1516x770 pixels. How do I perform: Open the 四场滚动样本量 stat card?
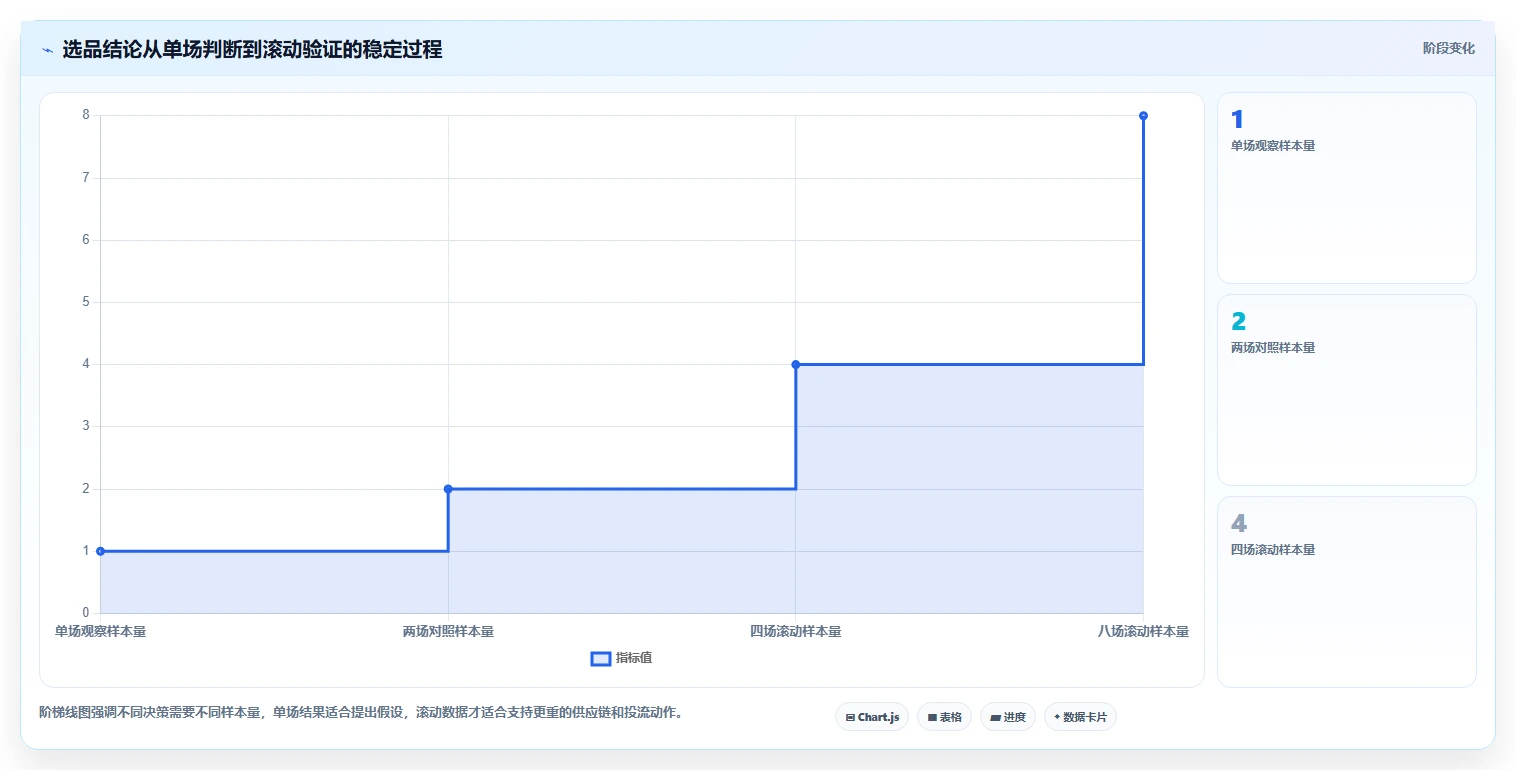tap(1346, 592)
